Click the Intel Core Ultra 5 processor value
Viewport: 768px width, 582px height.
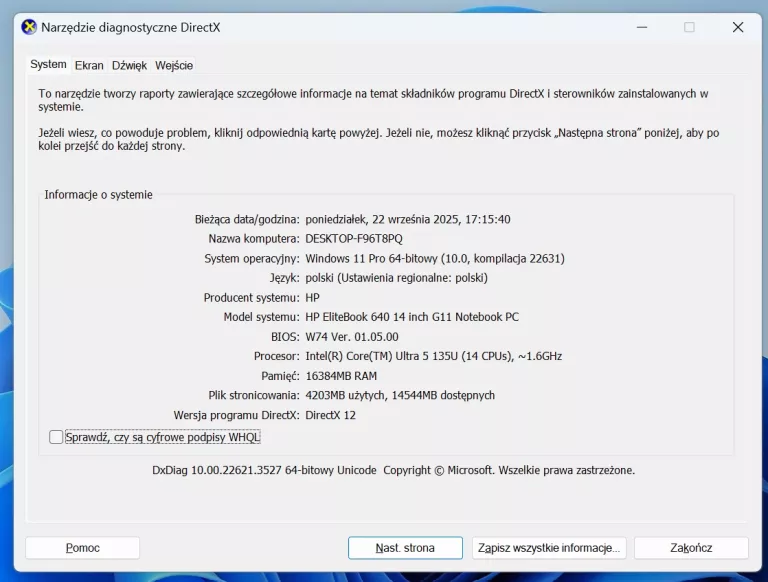tap(433, 356)
